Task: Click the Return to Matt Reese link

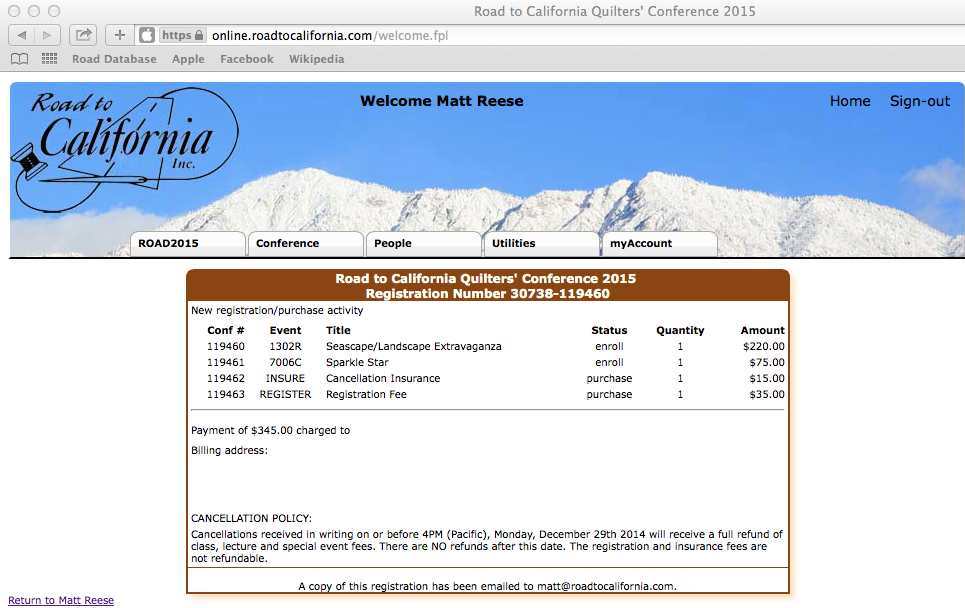Action: coord(61,600)
